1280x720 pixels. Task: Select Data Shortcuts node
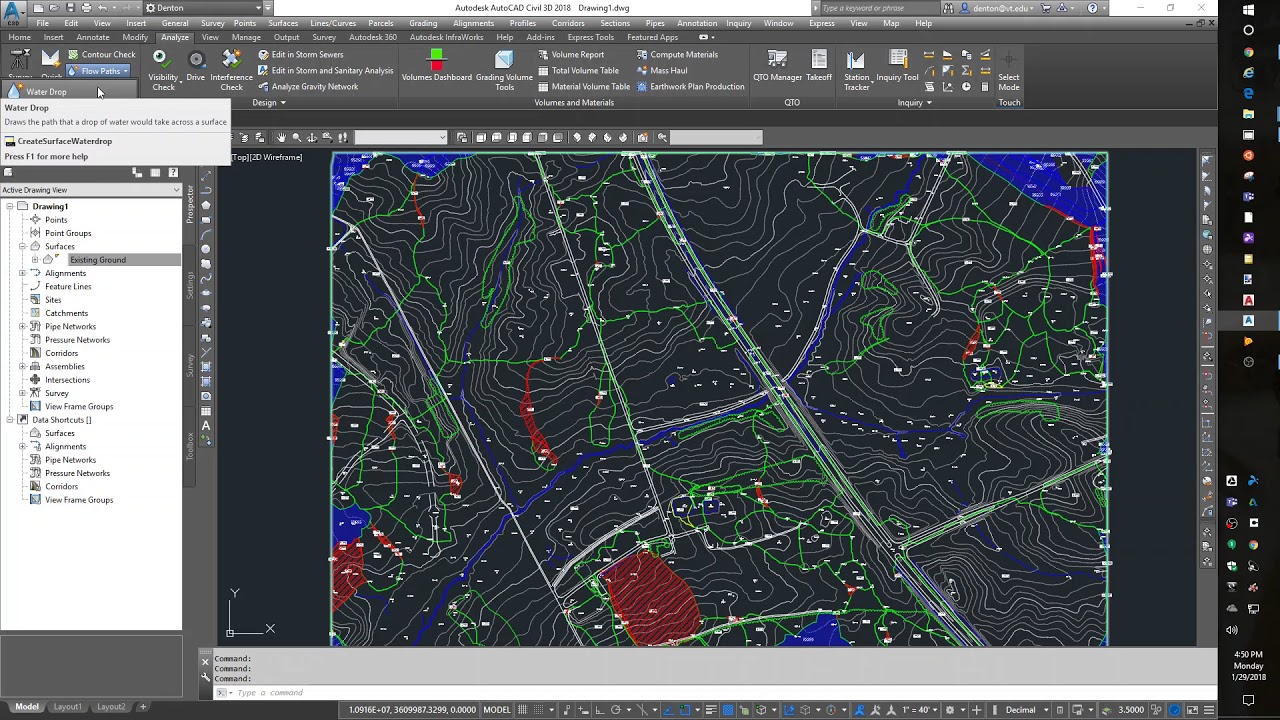point(61,420)
